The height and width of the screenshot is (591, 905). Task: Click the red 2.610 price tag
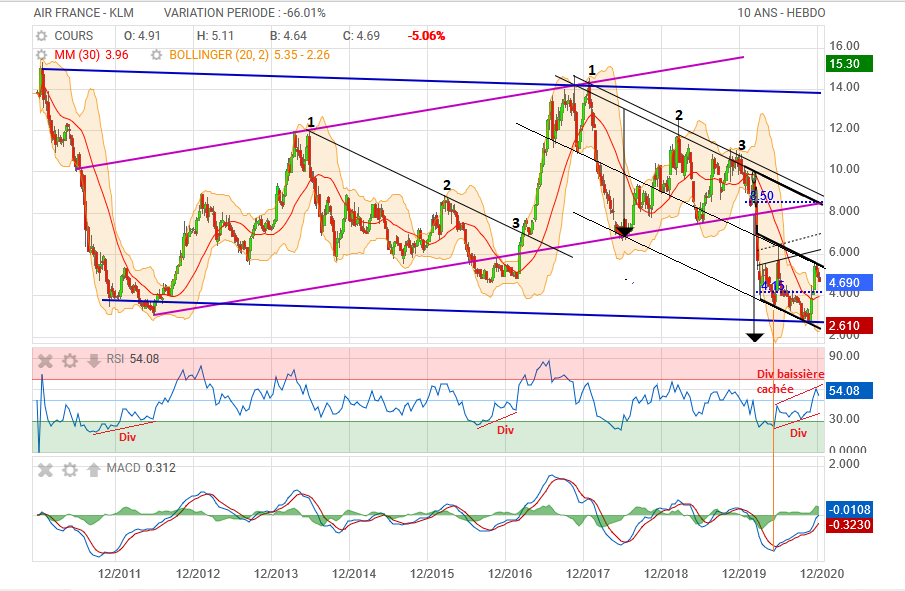click(849, 326)
